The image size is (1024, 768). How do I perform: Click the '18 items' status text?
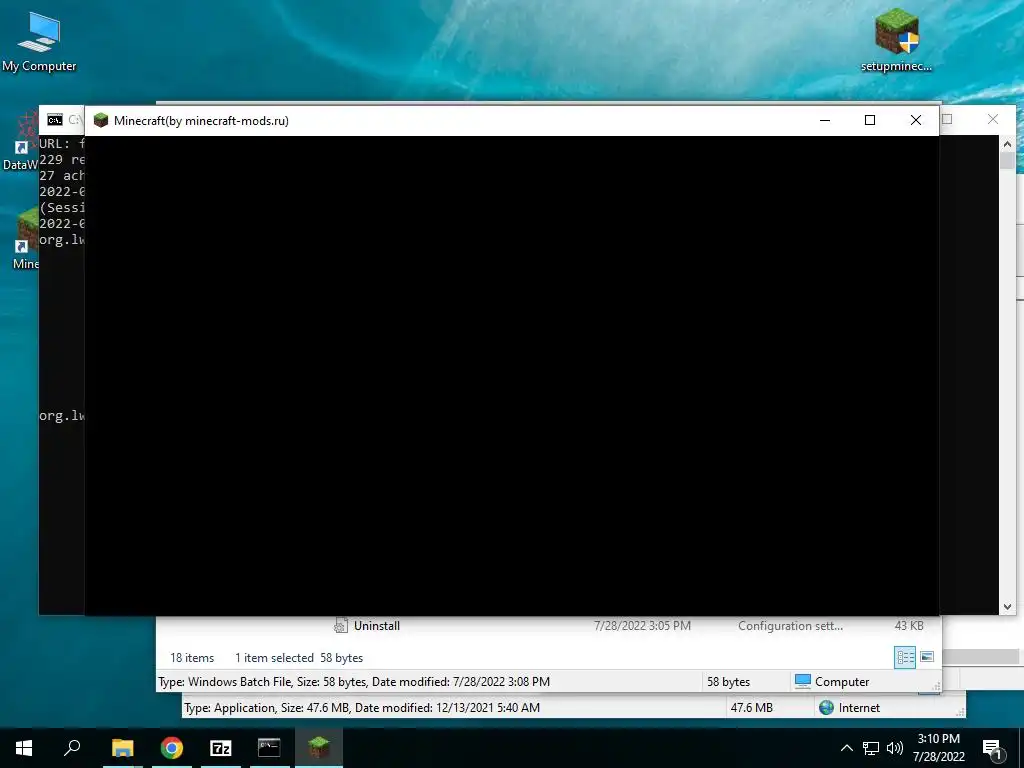[x=192, y=658]
